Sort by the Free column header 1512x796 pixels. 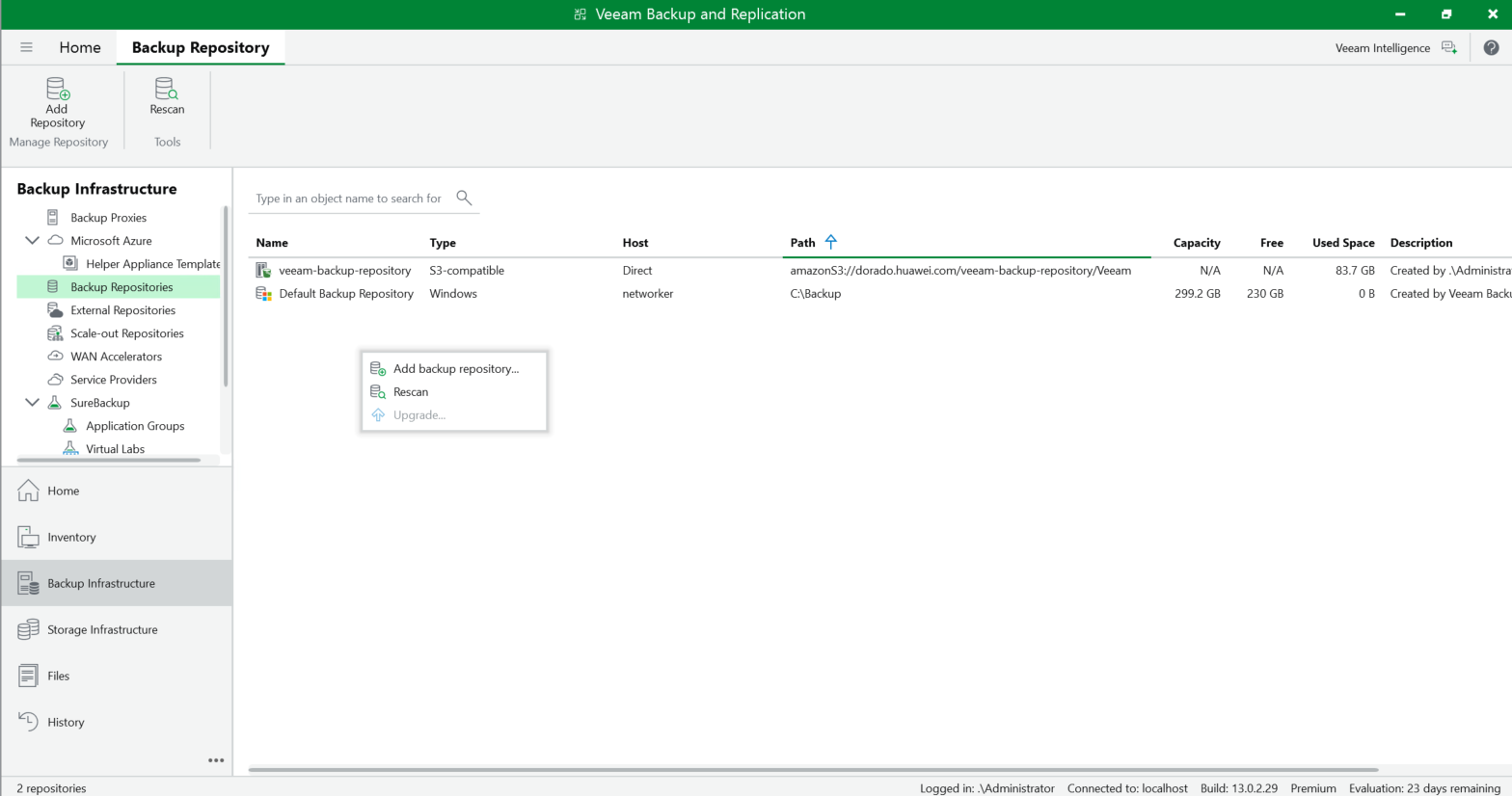[x=1272, y=243]
